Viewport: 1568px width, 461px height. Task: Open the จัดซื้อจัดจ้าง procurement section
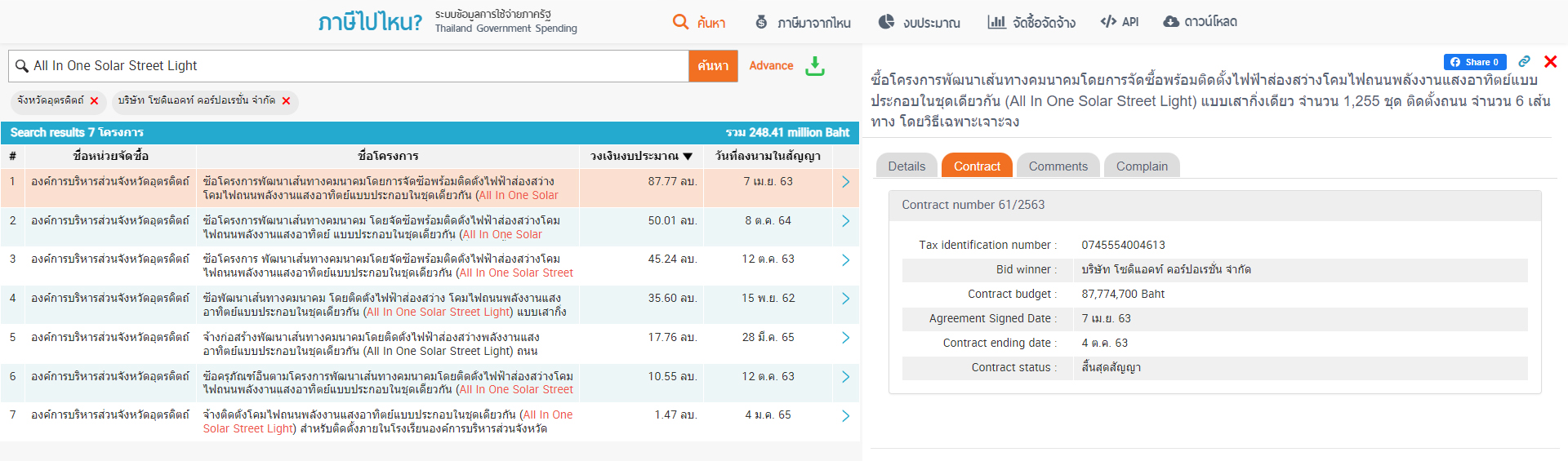coord(1031,22)
